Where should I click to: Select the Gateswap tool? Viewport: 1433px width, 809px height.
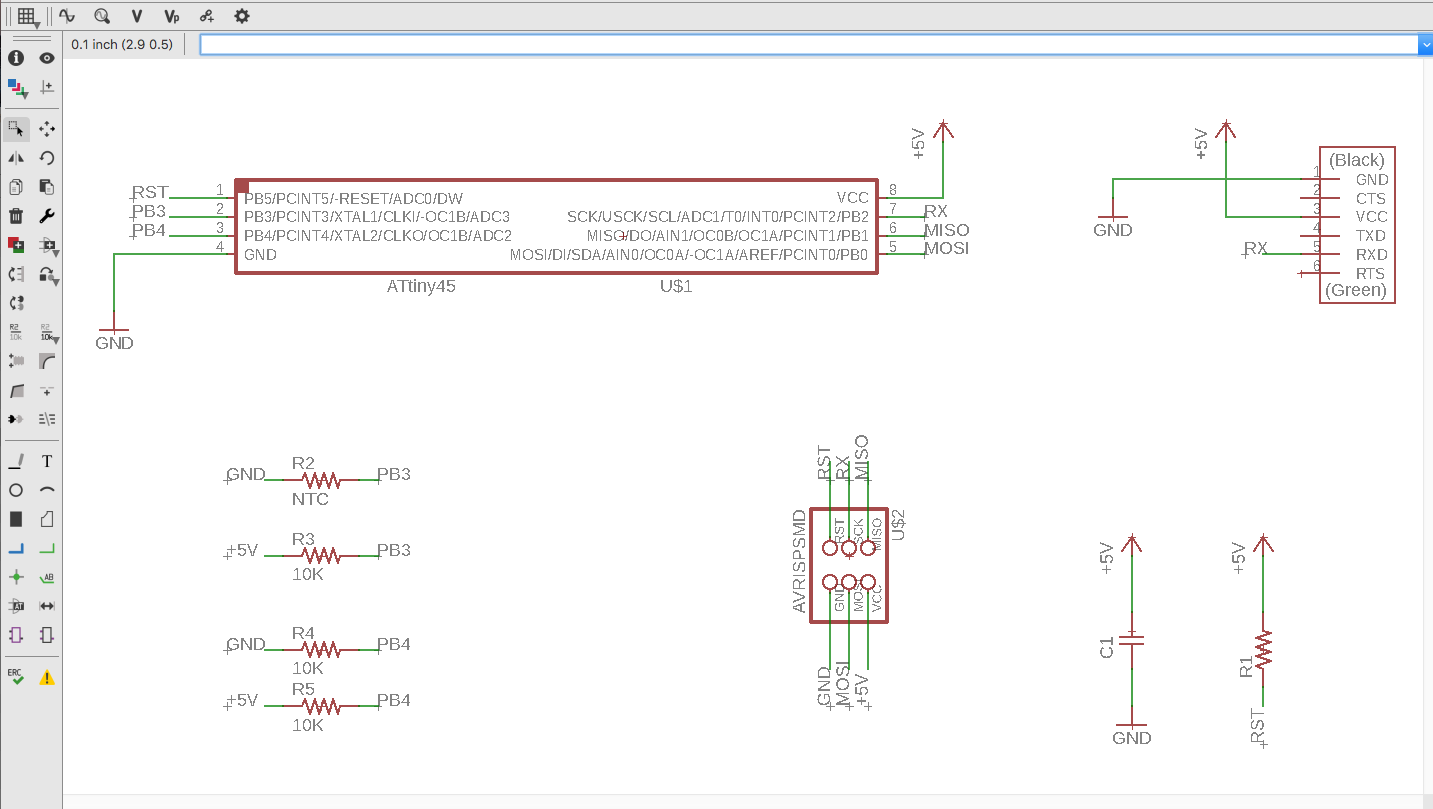click(x=16, y=303)
